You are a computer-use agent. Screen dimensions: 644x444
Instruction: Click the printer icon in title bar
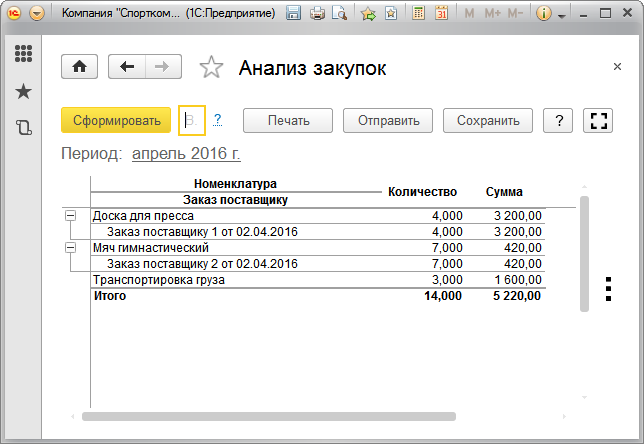pos(317,14)
